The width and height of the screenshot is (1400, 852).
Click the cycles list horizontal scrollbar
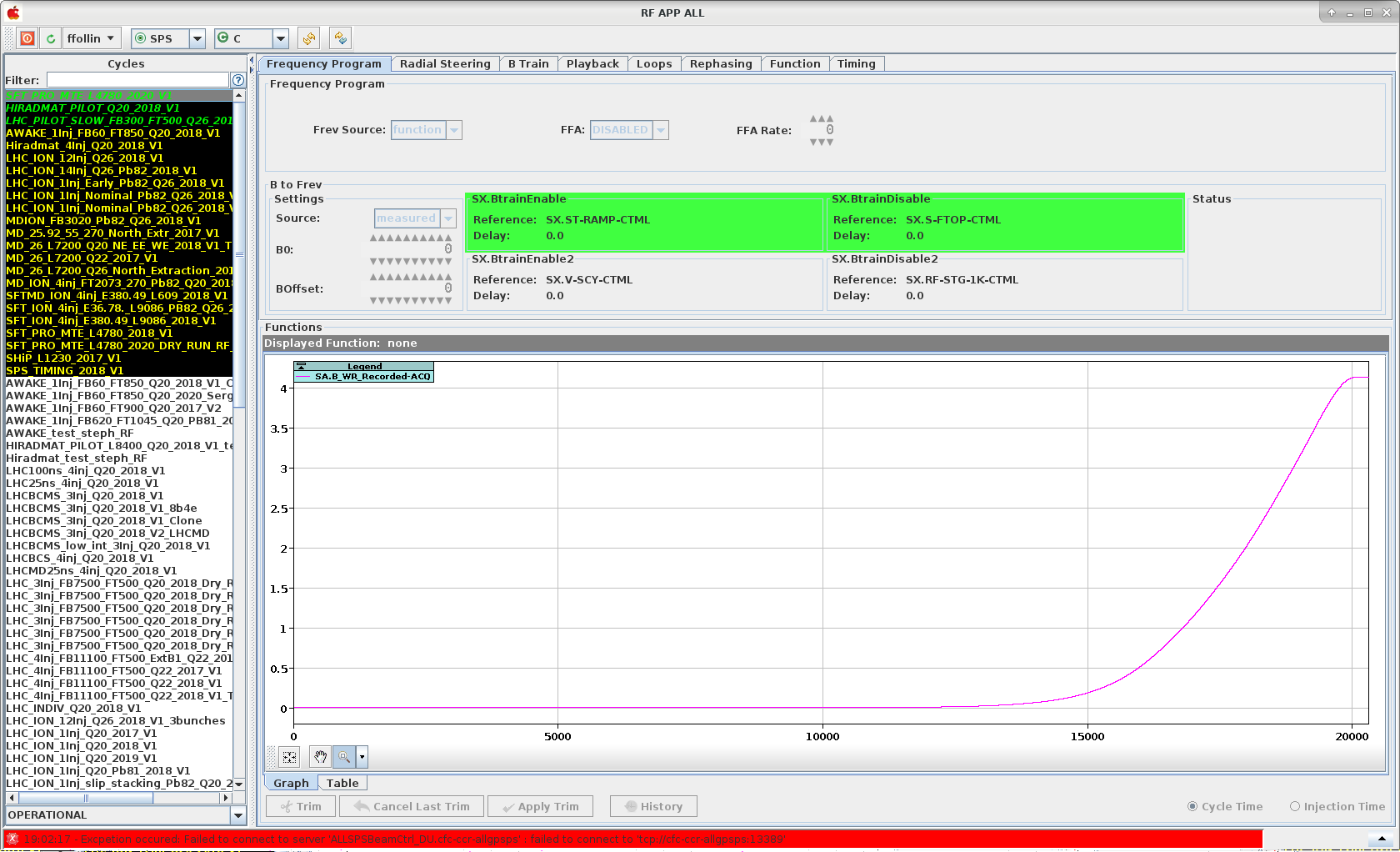pyautogui.click(x=117, y=798)
